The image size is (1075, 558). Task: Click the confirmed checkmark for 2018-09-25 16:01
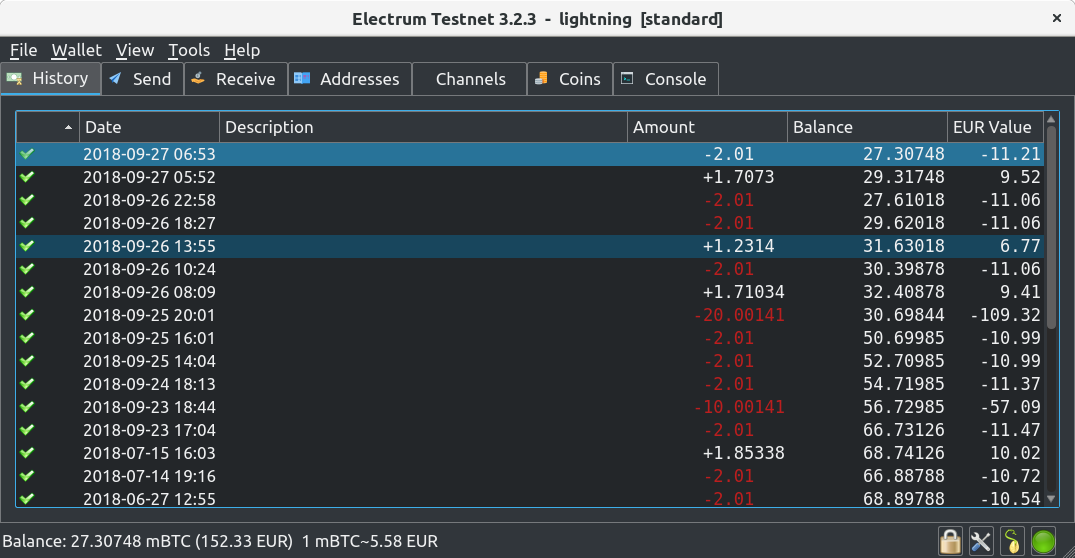click(27, 337)
